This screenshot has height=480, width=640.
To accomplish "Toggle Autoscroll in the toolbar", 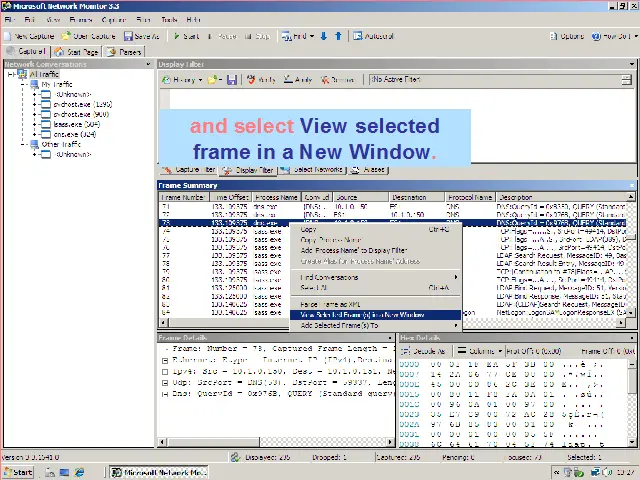I will tap(373, 36).
